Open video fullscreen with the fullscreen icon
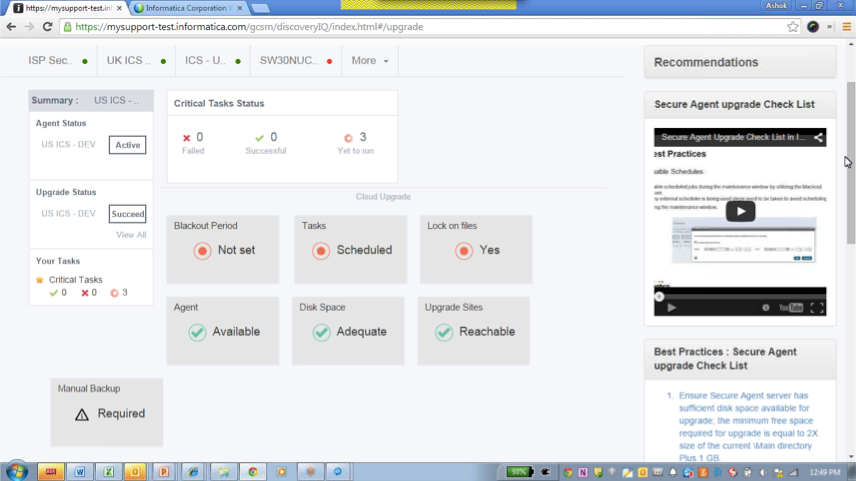This screenshot has width=856, height=481. 817,308
